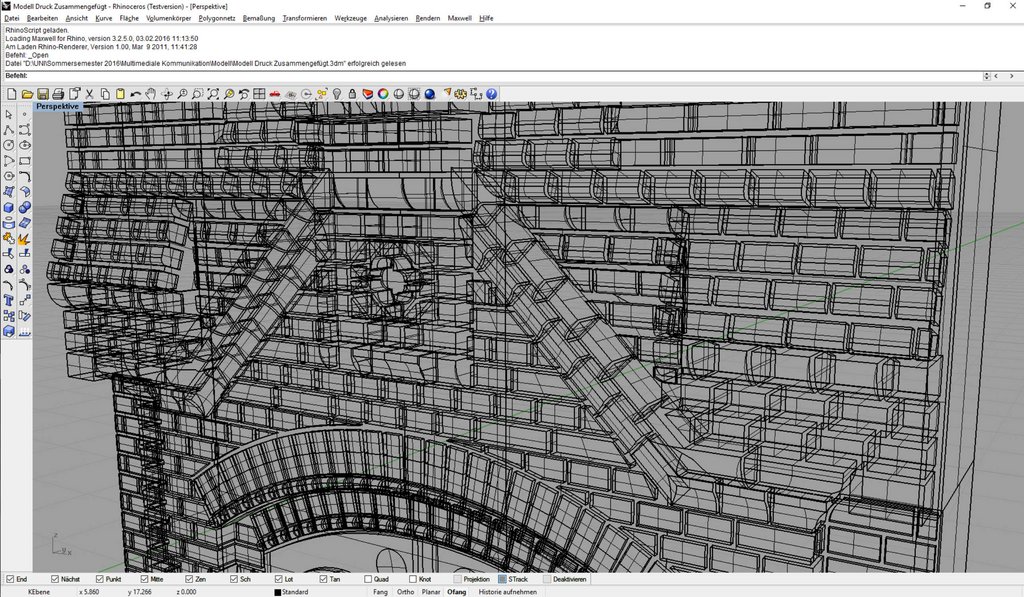Click the four viewports layout icon
Screen dimensions: 1024x597
point(259,94)
